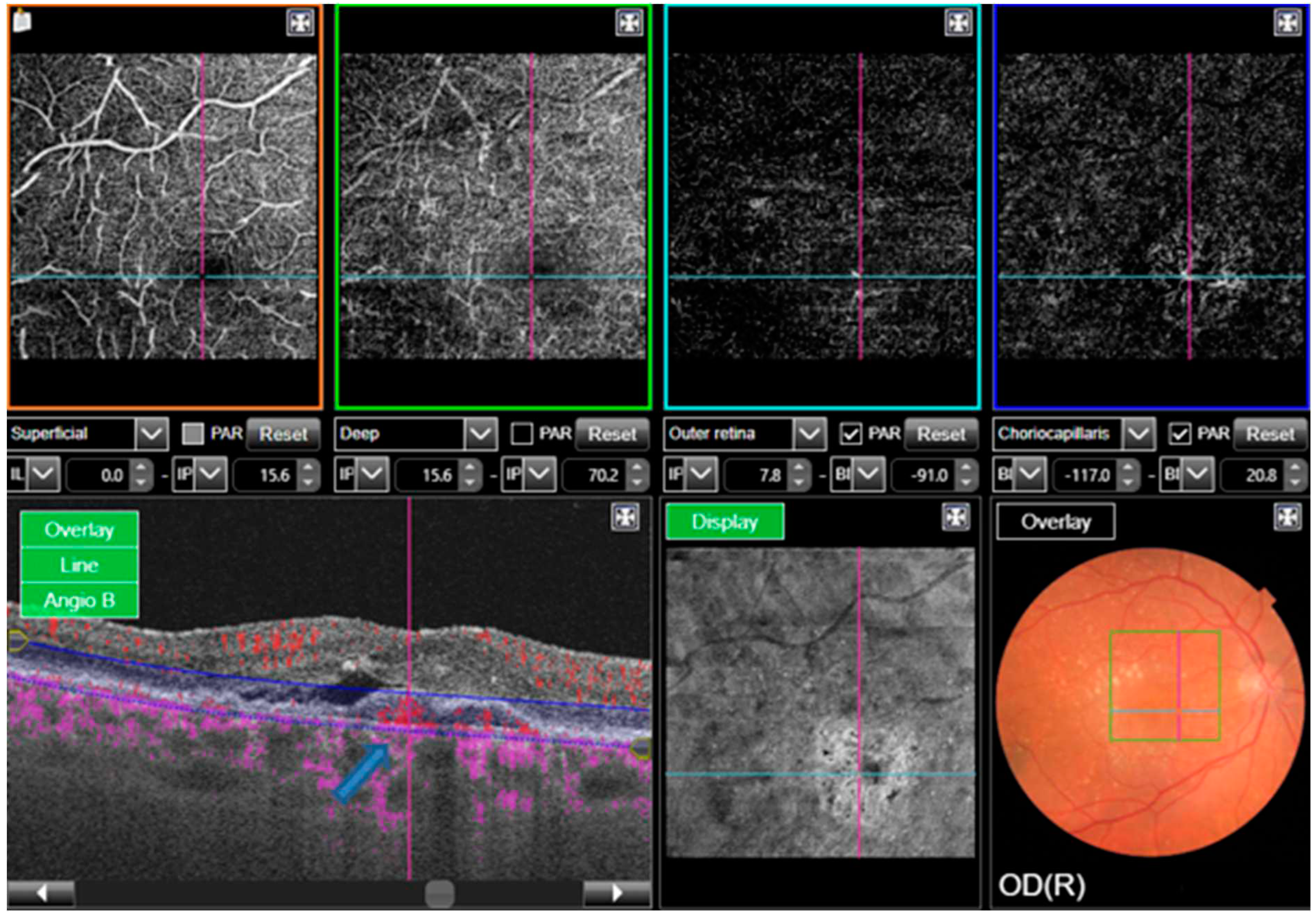Expand the fundus photo panel

1287,518
